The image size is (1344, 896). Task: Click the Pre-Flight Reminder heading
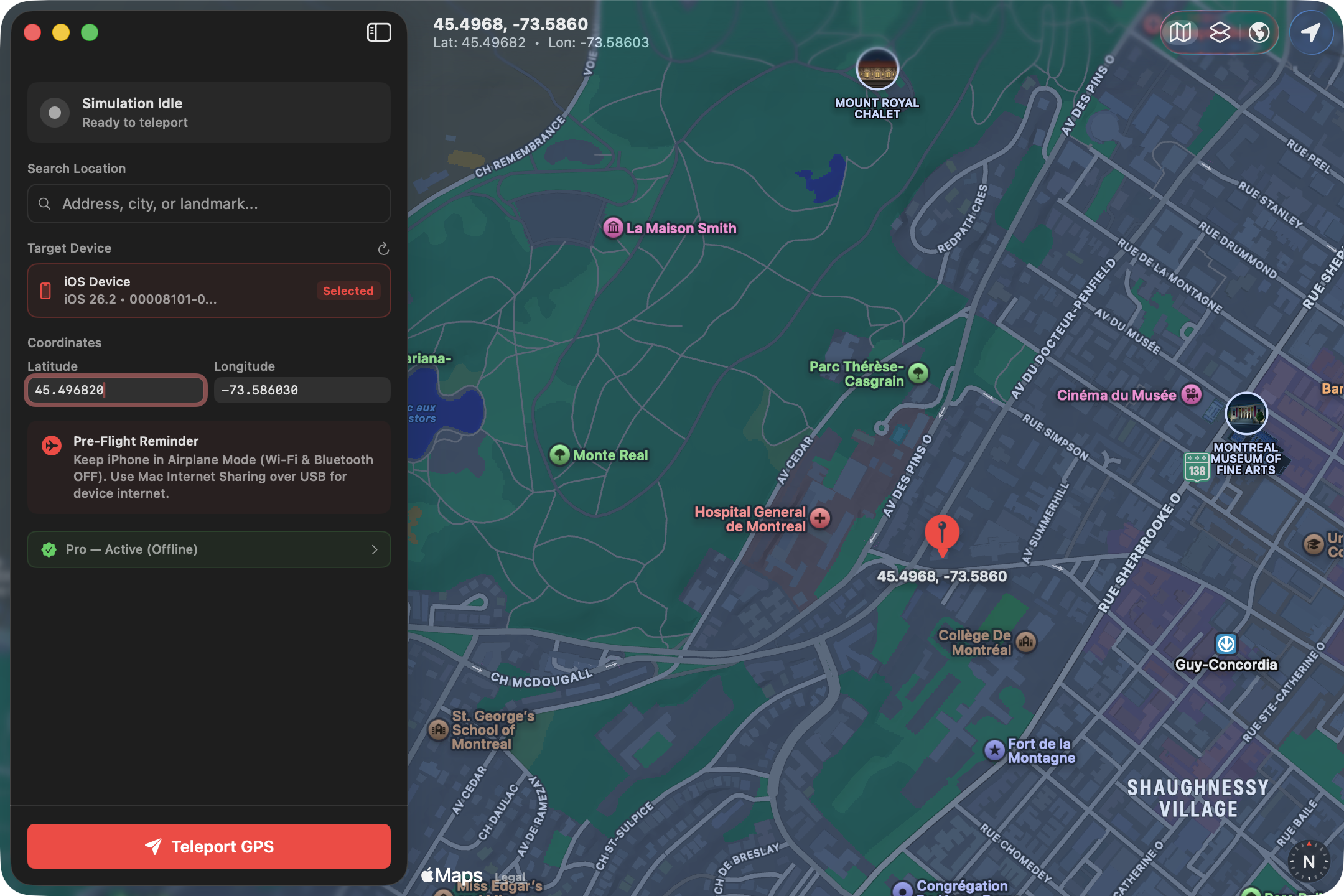tap(136, 441)
